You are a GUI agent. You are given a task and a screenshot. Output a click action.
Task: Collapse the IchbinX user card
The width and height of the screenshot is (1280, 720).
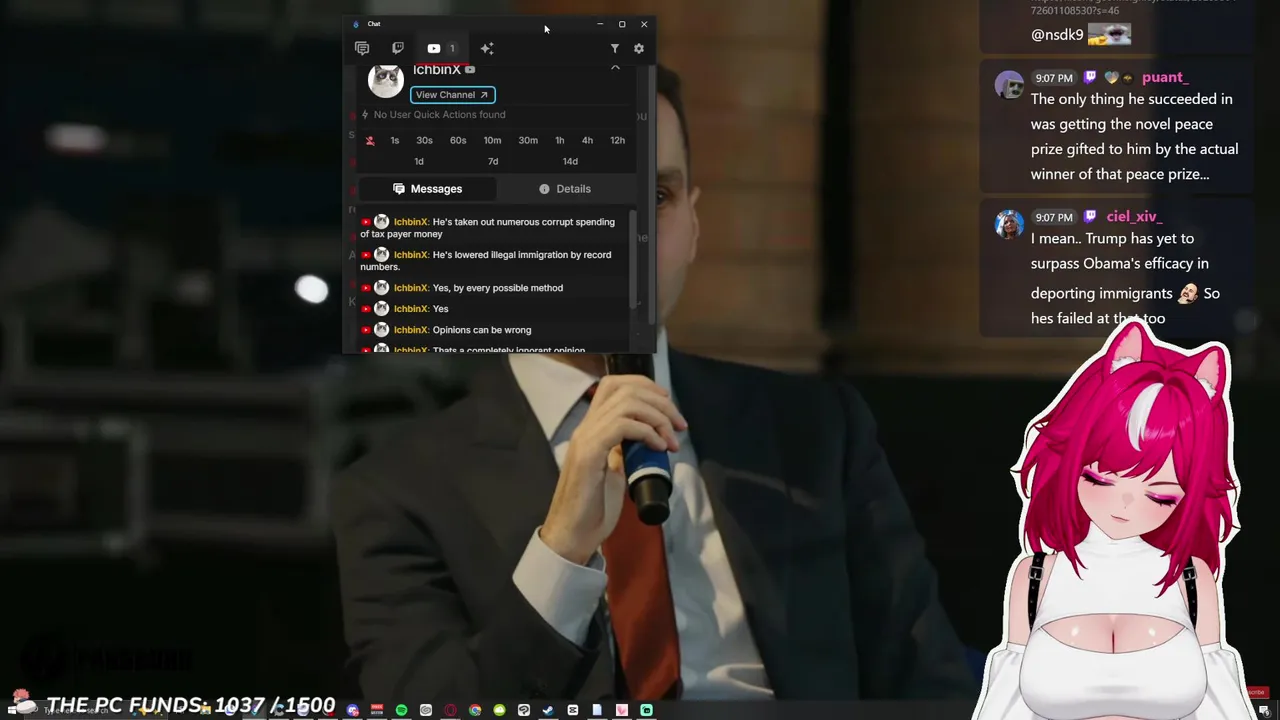(x=615, y=68)
